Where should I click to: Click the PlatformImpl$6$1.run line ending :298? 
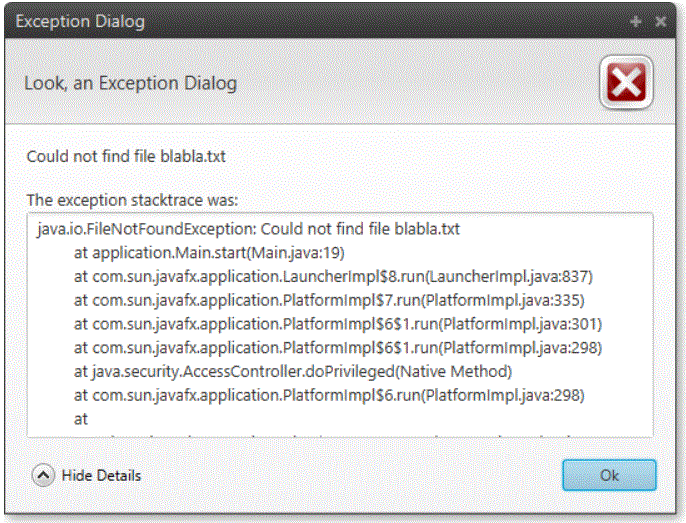tap(338, 348)
